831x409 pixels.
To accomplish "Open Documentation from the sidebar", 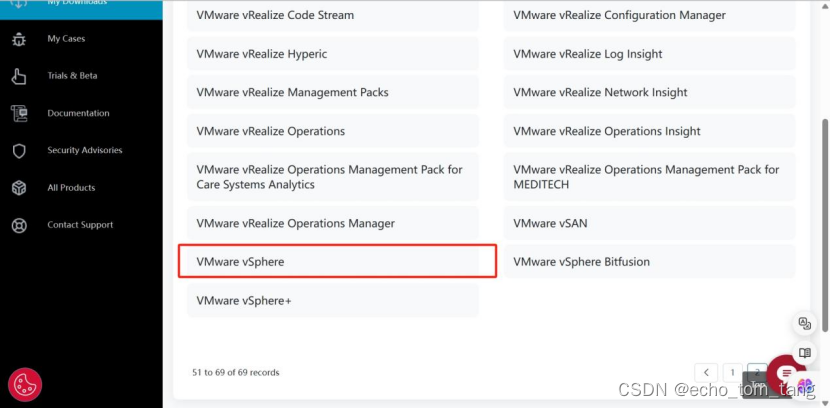I will click(x=78, y=113).
